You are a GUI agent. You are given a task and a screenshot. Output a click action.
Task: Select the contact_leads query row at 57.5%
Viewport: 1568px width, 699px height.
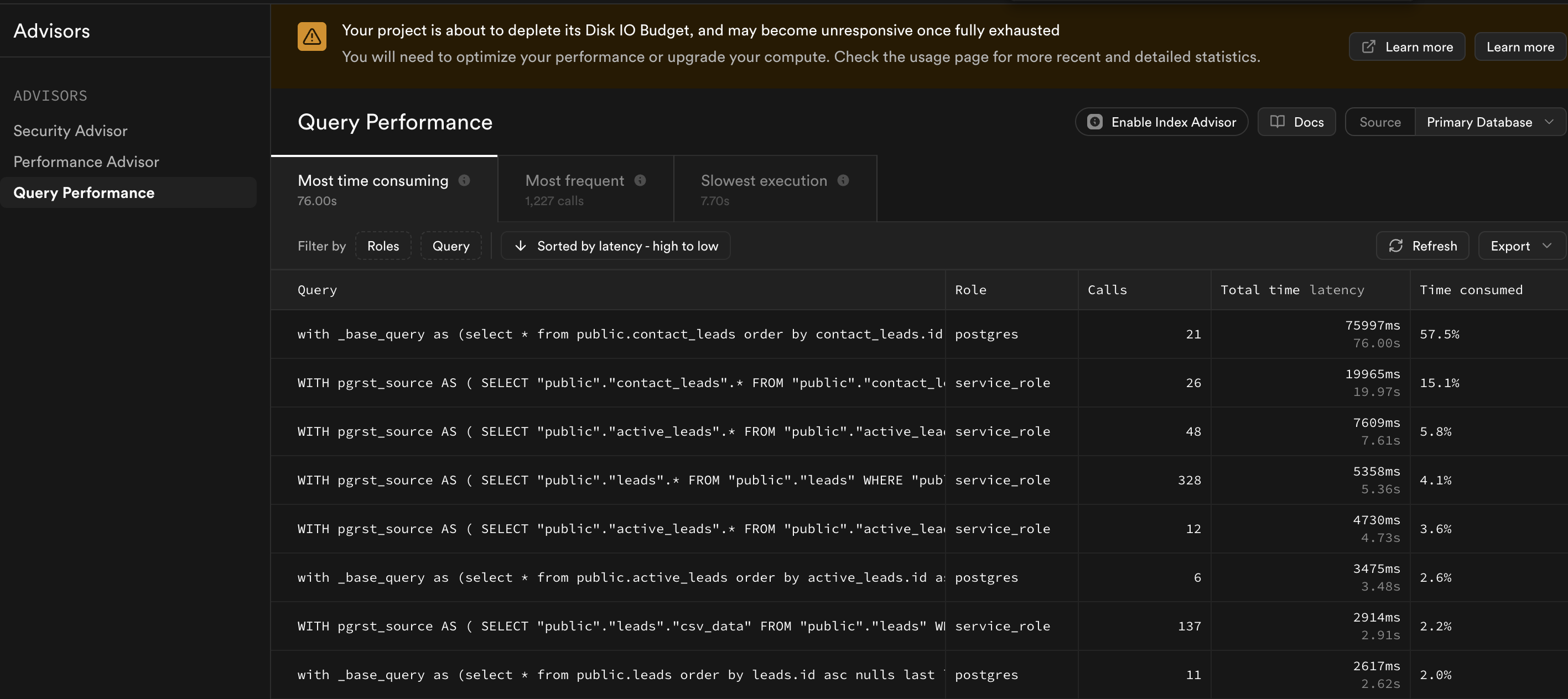[620, 334]
